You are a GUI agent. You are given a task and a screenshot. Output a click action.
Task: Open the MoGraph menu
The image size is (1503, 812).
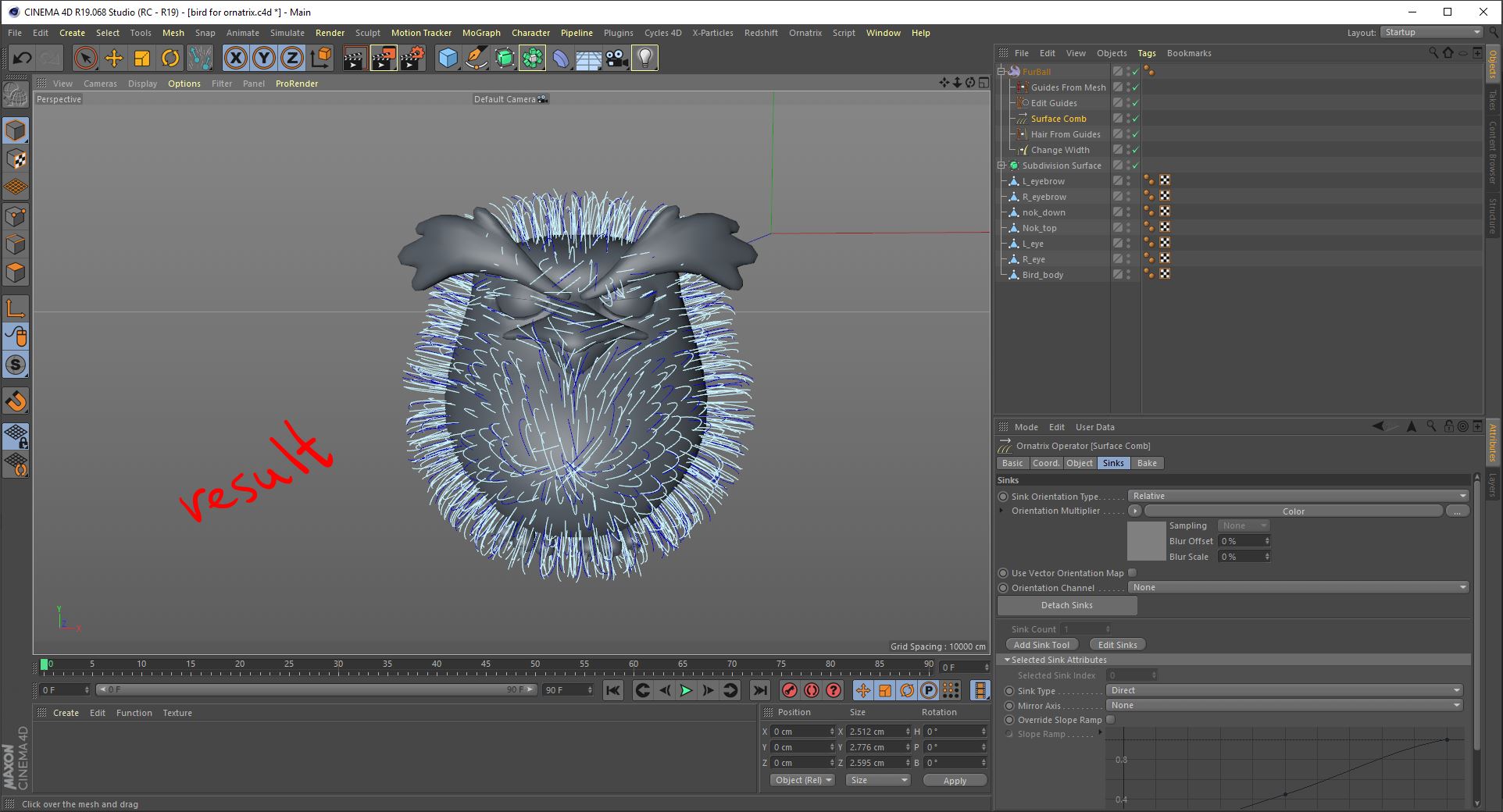[x=481, y=33]
